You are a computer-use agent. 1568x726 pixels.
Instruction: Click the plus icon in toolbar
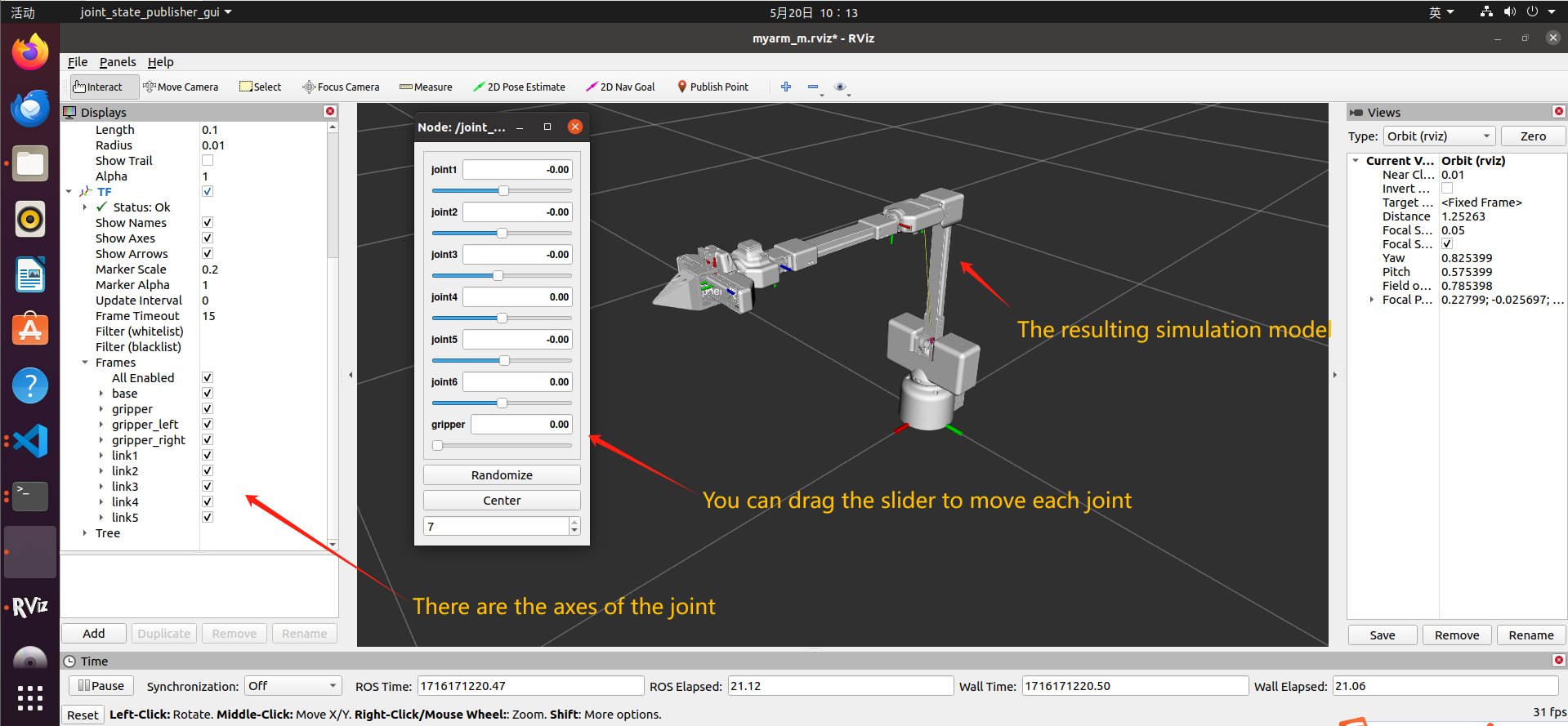[x=786, y=87]
